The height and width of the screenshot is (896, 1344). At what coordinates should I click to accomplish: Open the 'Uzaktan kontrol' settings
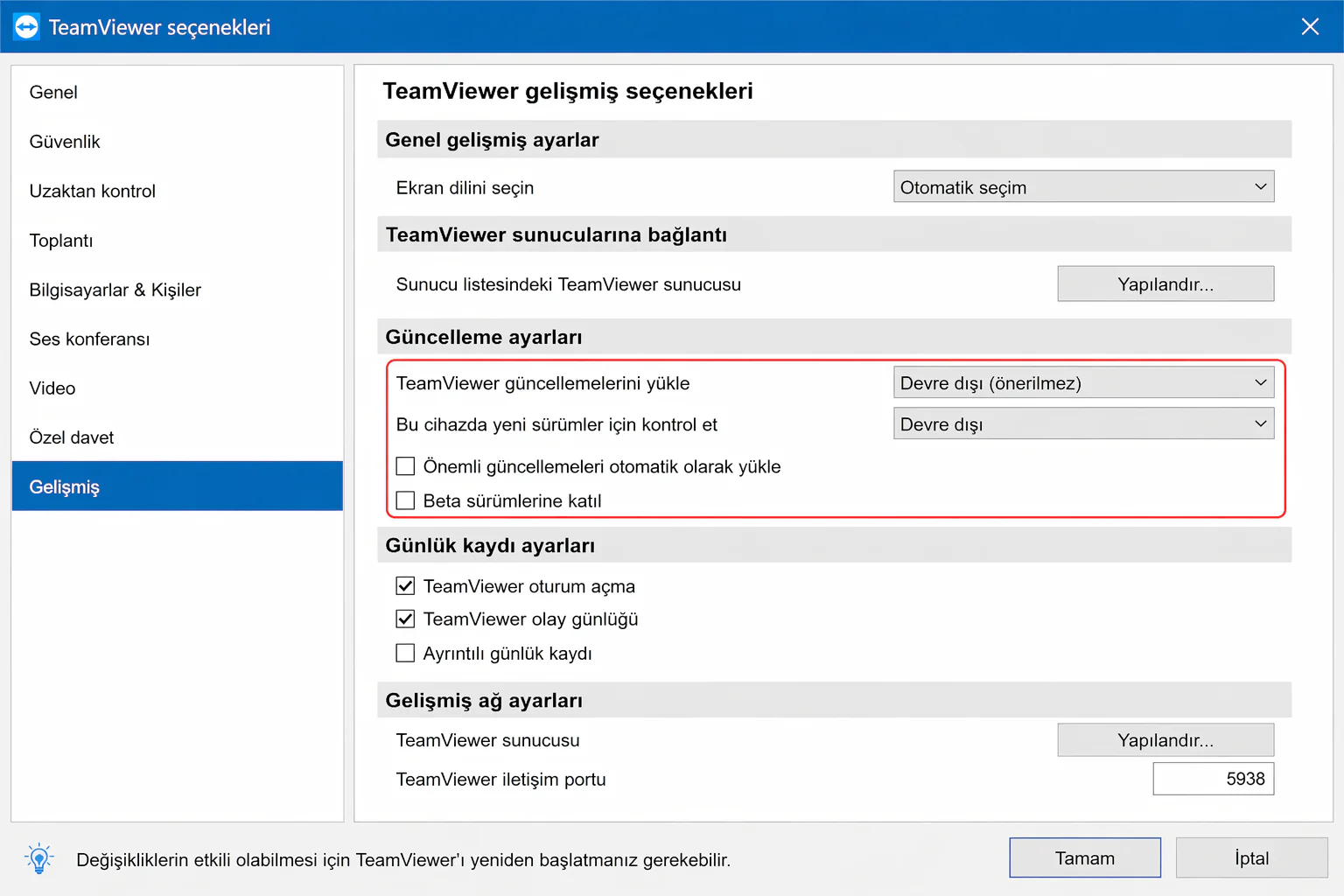coord(92,192)
